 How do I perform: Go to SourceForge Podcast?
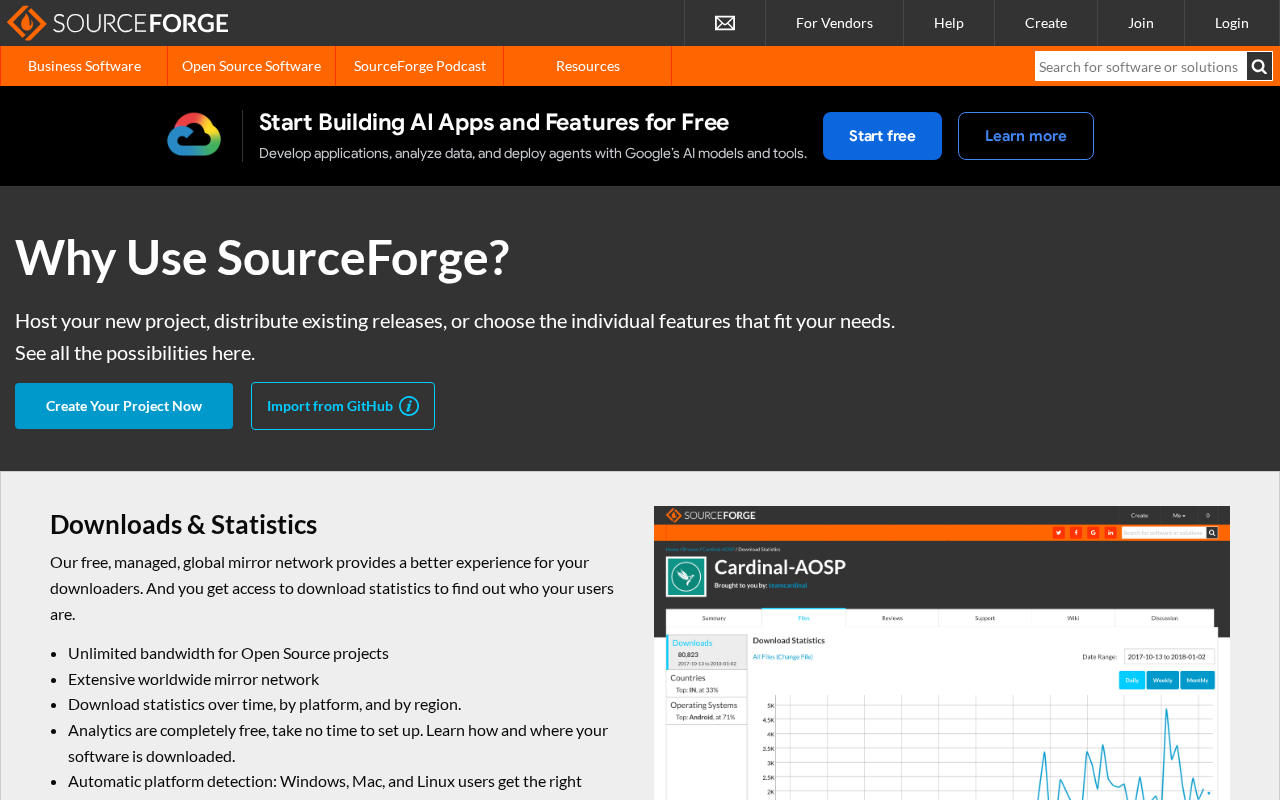pyautogui.click(x=420, y=66)
